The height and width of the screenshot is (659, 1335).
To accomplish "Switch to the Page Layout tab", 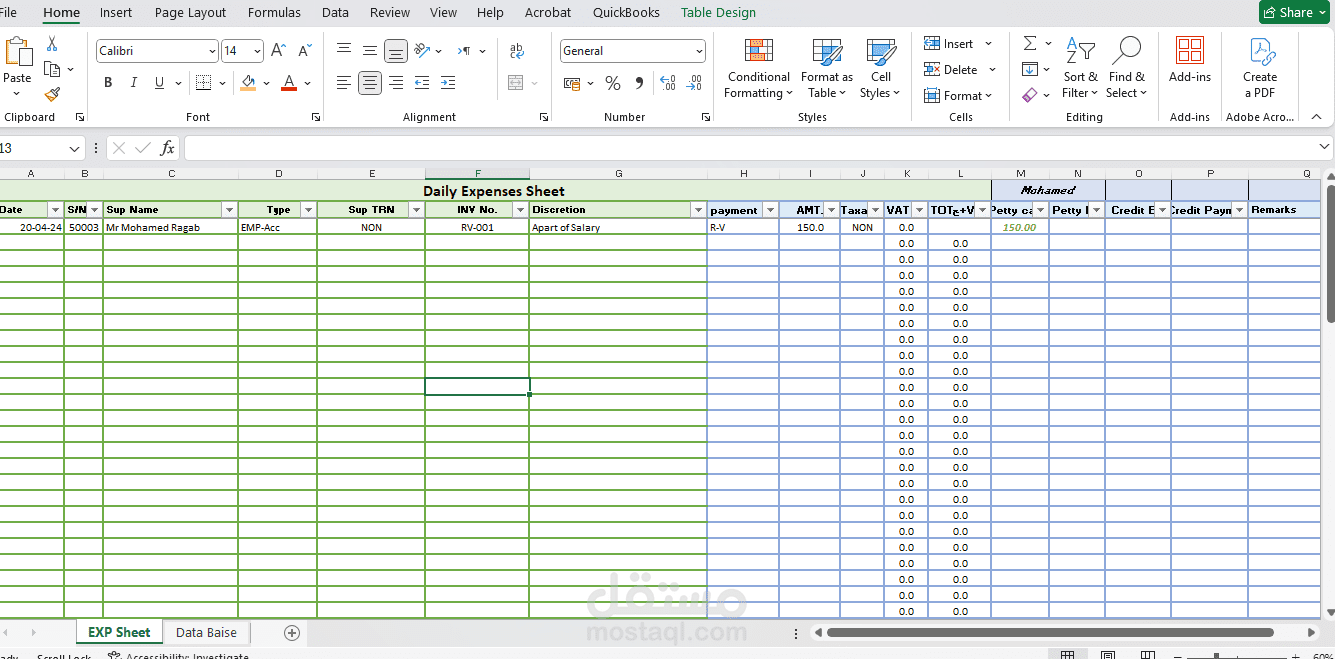I will pyautogui.click(x=190, y=12).
